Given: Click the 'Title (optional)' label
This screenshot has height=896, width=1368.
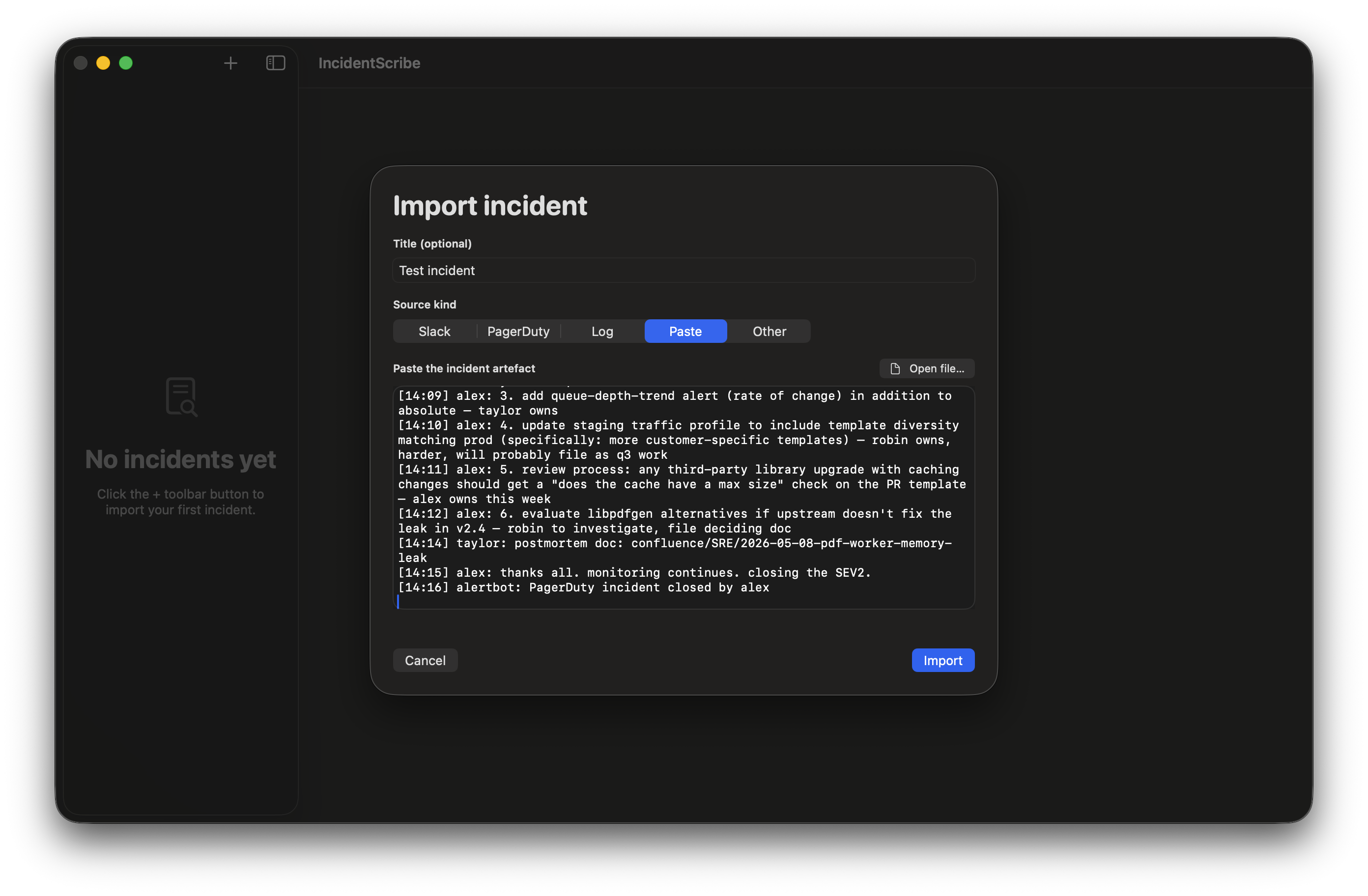Looking at the screenshot, I should point(432,244).
